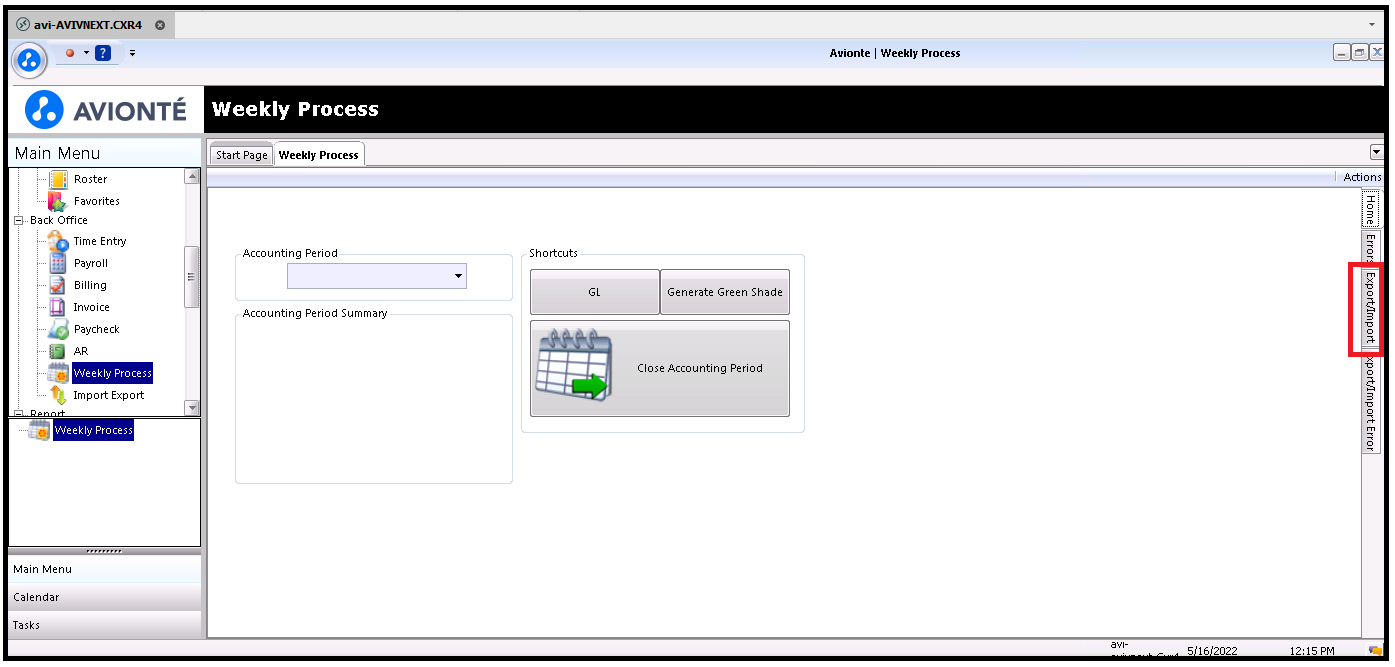Open the Calendar navigation section
Viewport: 1395px width, 667px height.
click(x=104, y=597)
